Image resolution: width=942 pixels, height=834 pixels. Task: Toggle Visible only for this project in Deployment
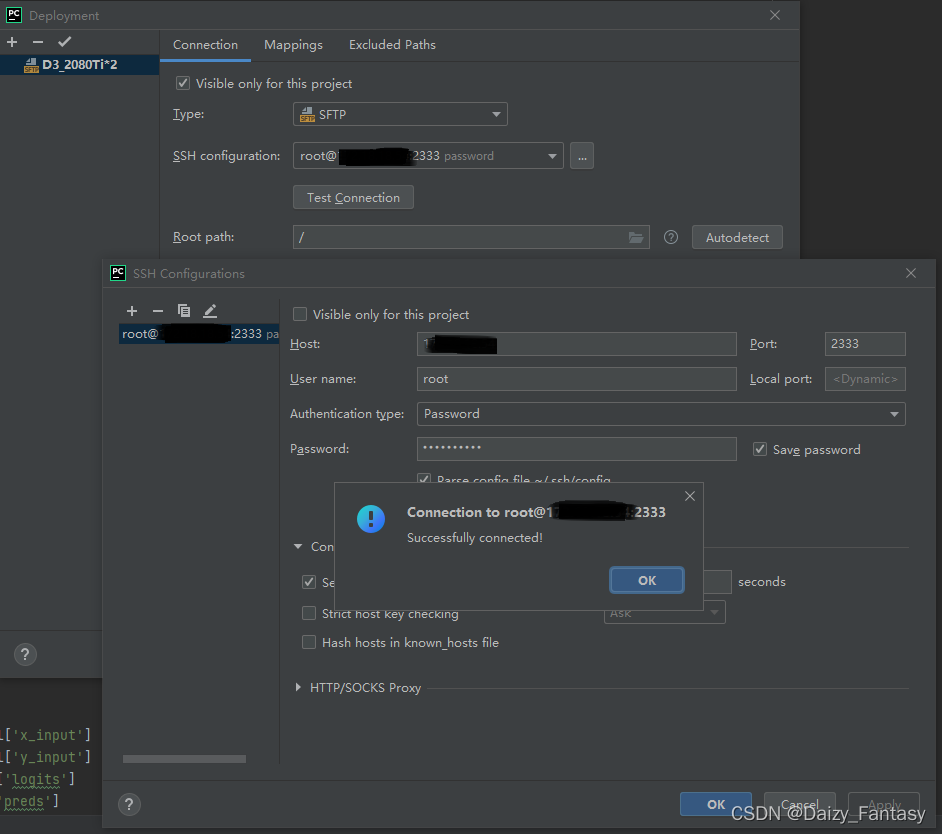pos(183,83)
